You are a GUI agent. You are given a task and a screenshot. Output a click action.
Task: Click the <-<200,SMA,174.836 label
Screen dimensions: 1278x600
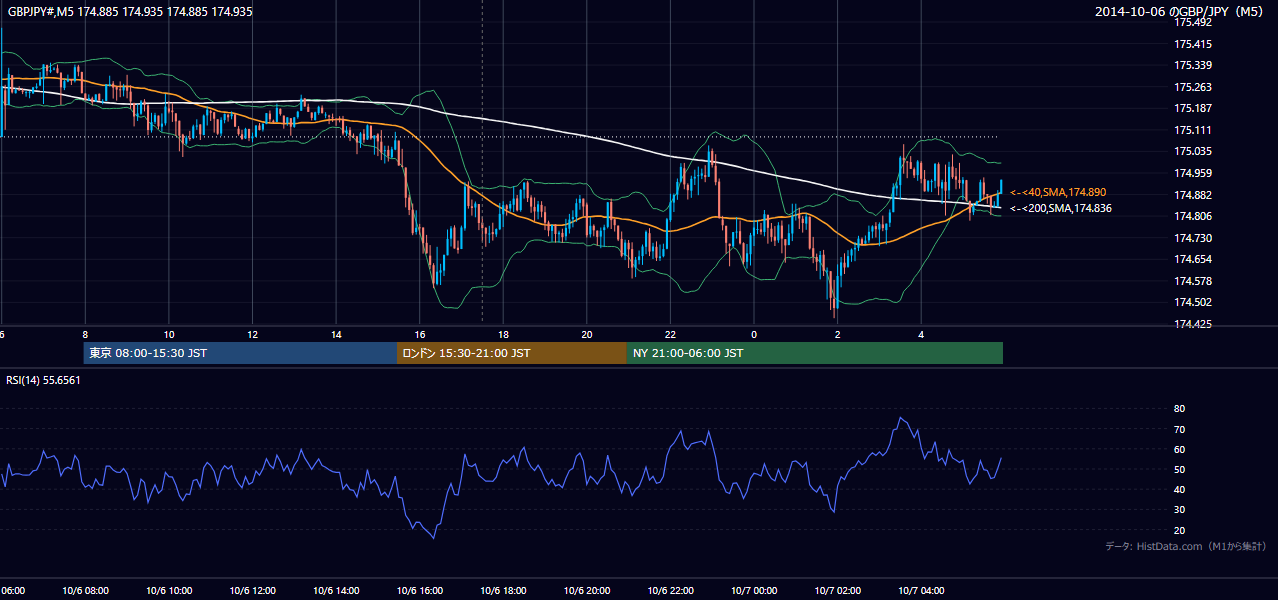(x=1061, y=209)
